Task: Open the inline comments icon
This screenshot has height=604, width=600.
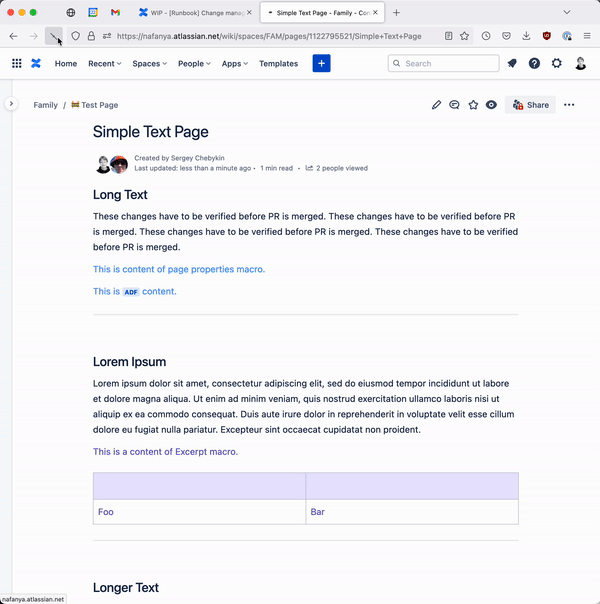Action: pos(454,105)
